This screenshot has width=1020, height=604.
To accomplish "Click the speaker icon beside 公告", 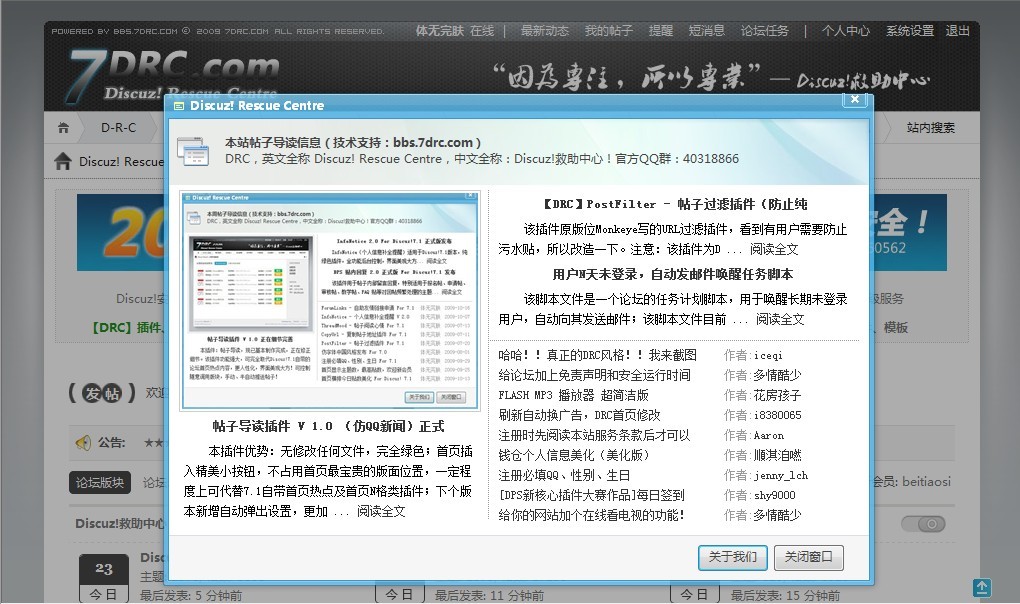I will 83,443.
